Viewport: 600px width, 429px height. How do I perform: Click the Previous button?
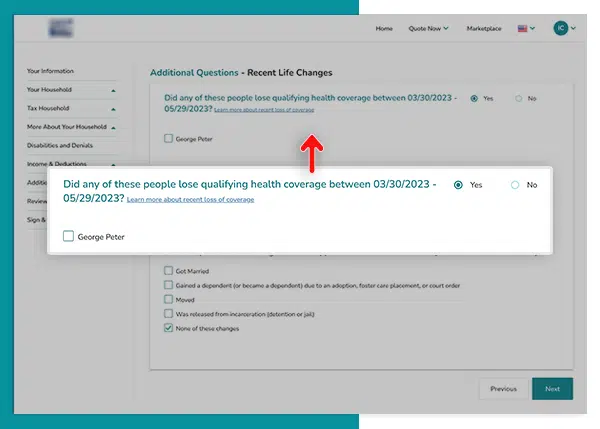coord(503,389)
